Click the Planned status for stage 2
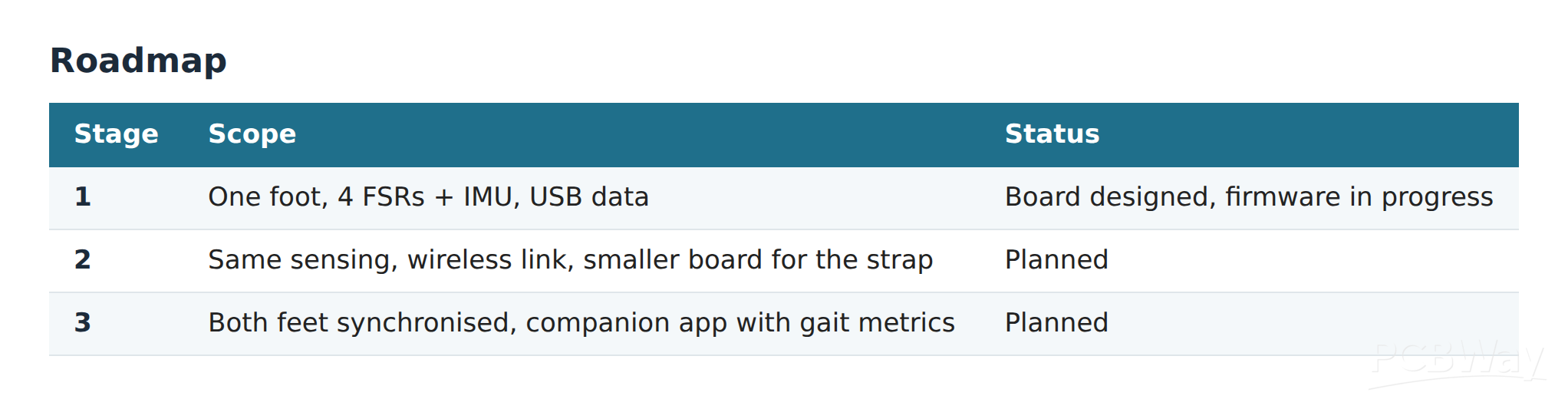Screen dimensions: 1568x399 [1056, 260]
